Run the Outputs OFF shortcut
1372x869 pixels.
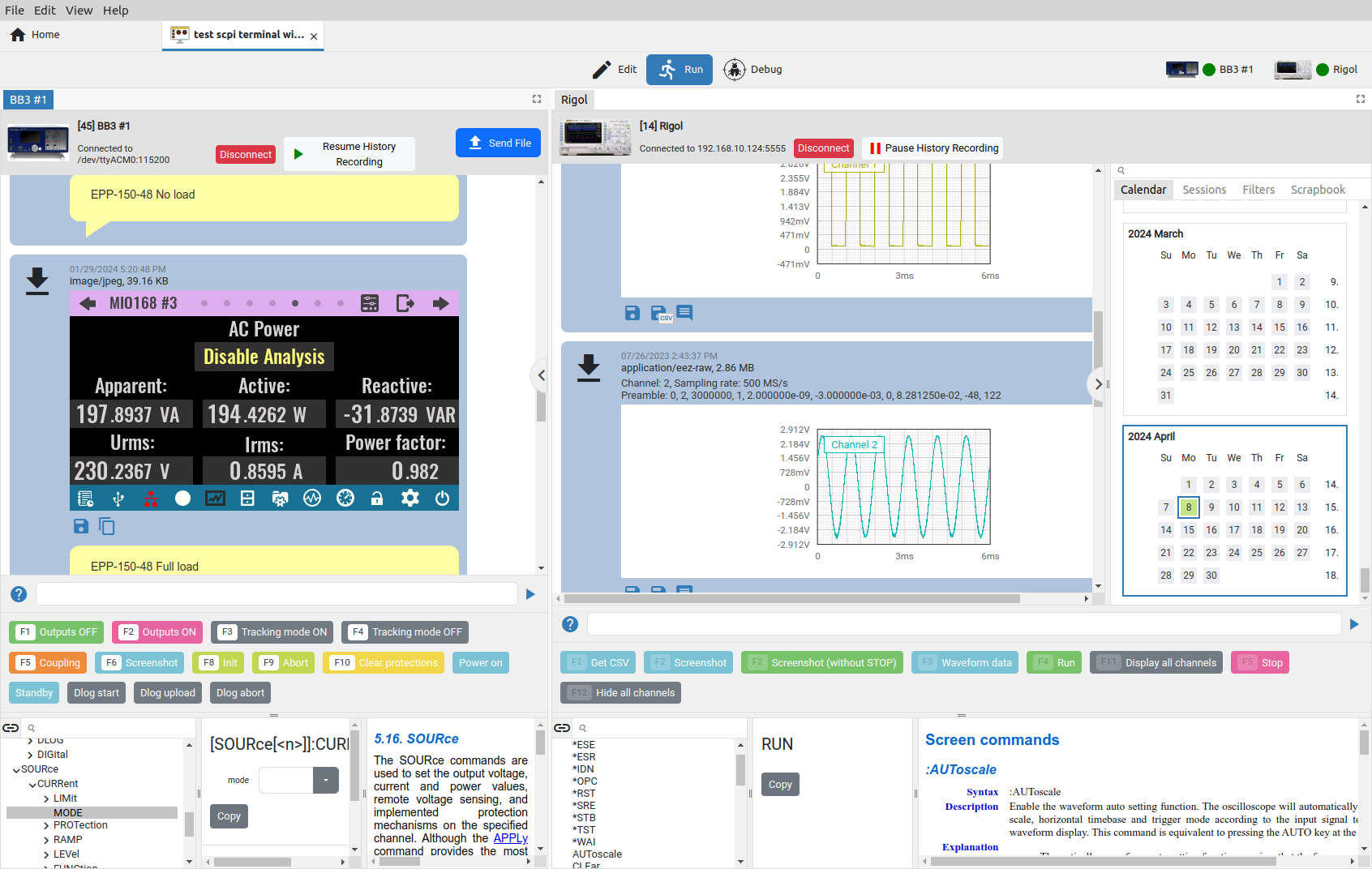(x=57, y=632)
